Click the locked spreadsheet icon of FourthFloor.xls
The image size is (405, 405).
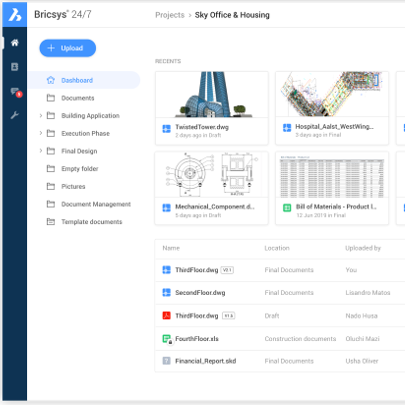(x=167, y=339)
